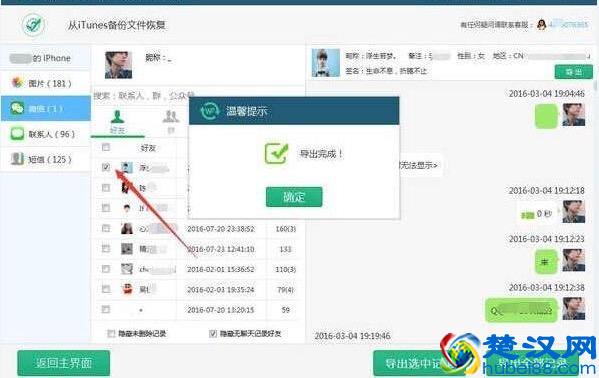Click friend avatar in the 110(3) row
Screen dimensions: 599x378
[x=127, y=269]
